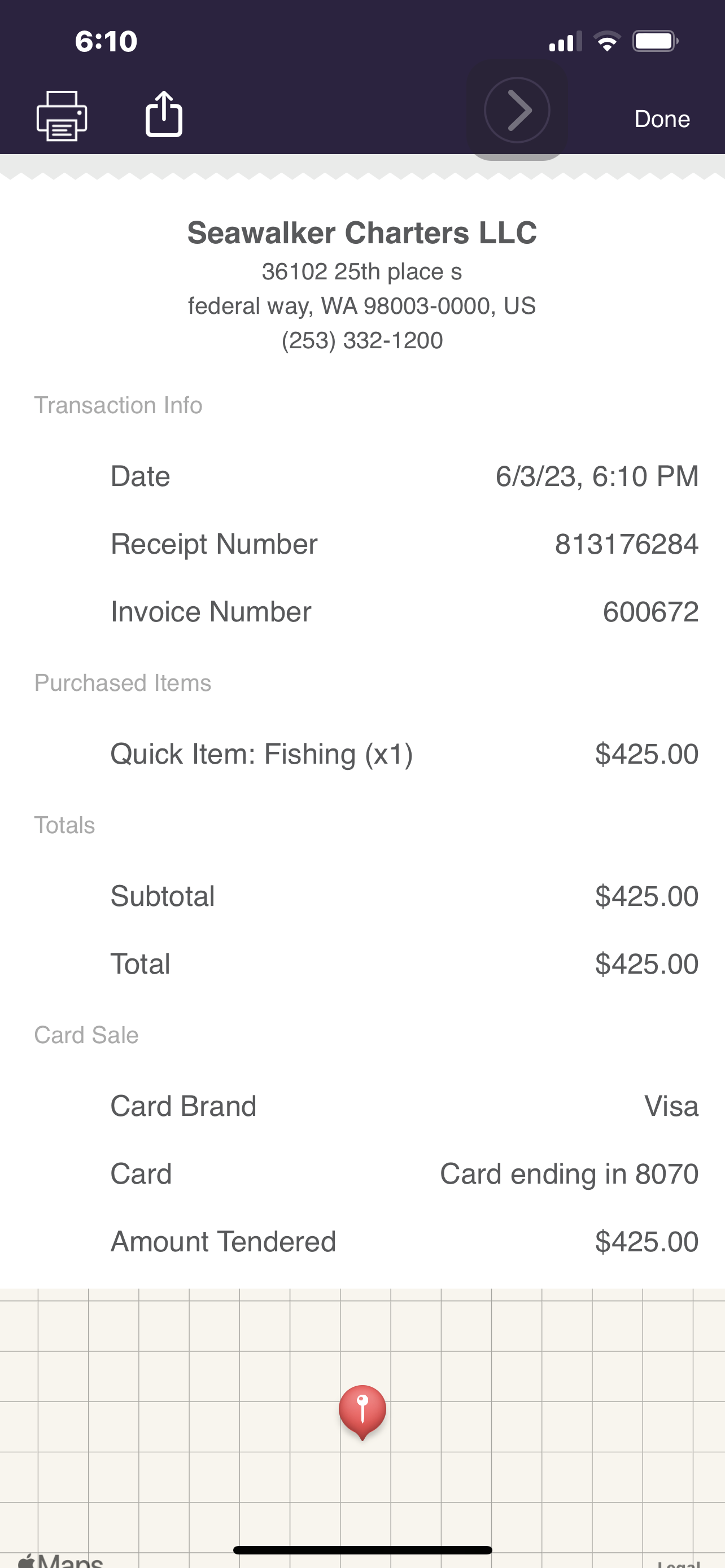Tap the Date row value
Viewport: 725px width, 1568px height.
click(597, 476)
